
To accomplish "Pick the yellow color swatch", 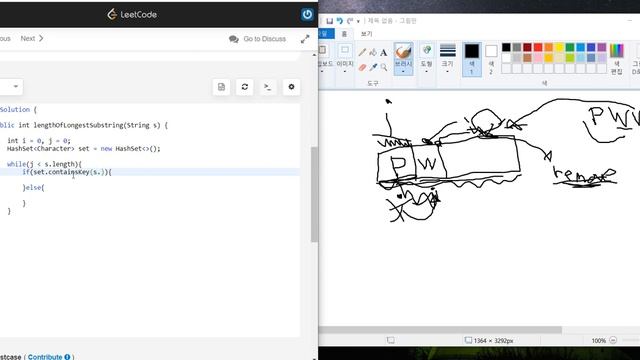I will tap(559, 47).
